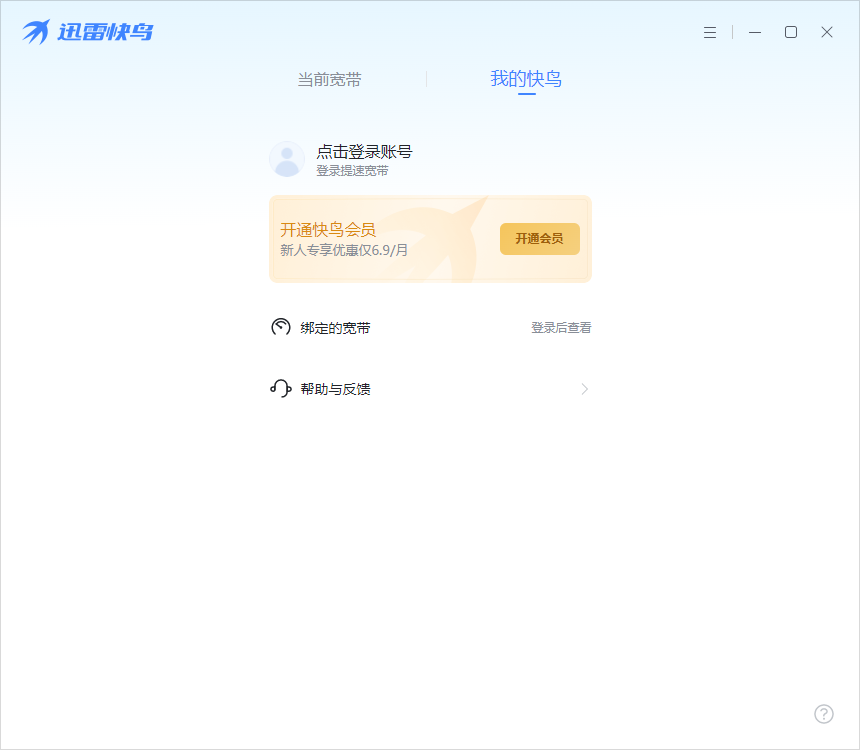Open the help question mark icon
Screen dimensions: 860x750
(823, 714)
